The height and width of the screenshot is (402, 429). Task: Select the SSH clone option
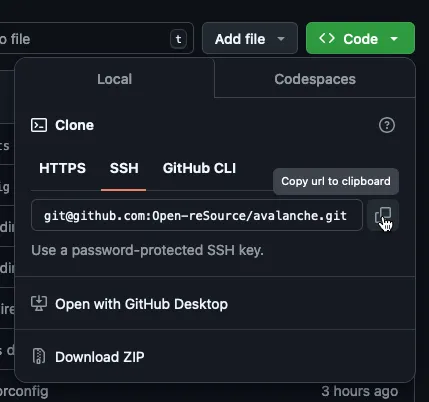(x=124, y=168)
